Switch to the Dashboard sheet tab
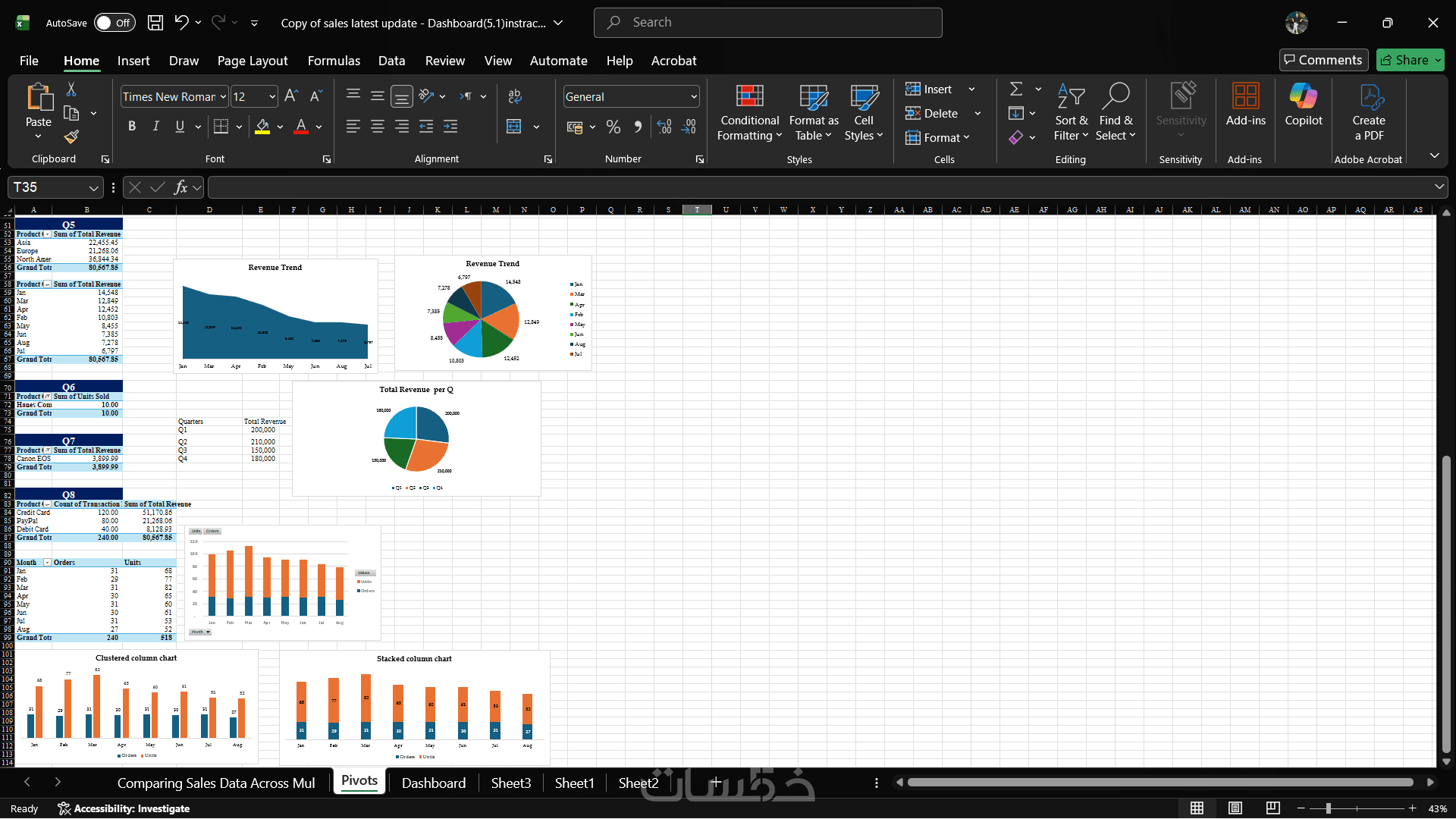1456x819 pixels. tap(433, 783)
